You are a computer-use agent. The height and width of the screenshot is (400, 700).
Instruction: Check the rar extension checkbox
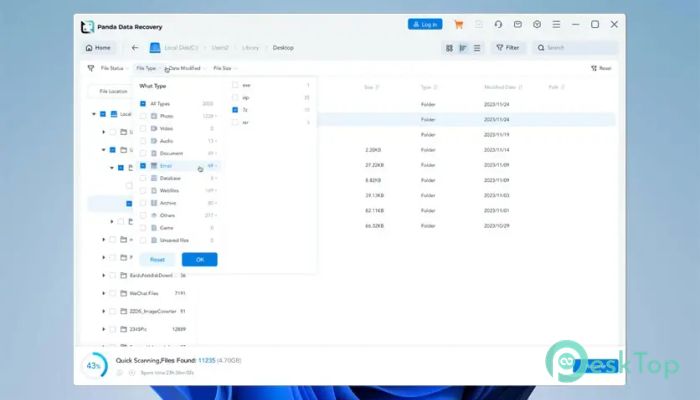pos(235,122)
